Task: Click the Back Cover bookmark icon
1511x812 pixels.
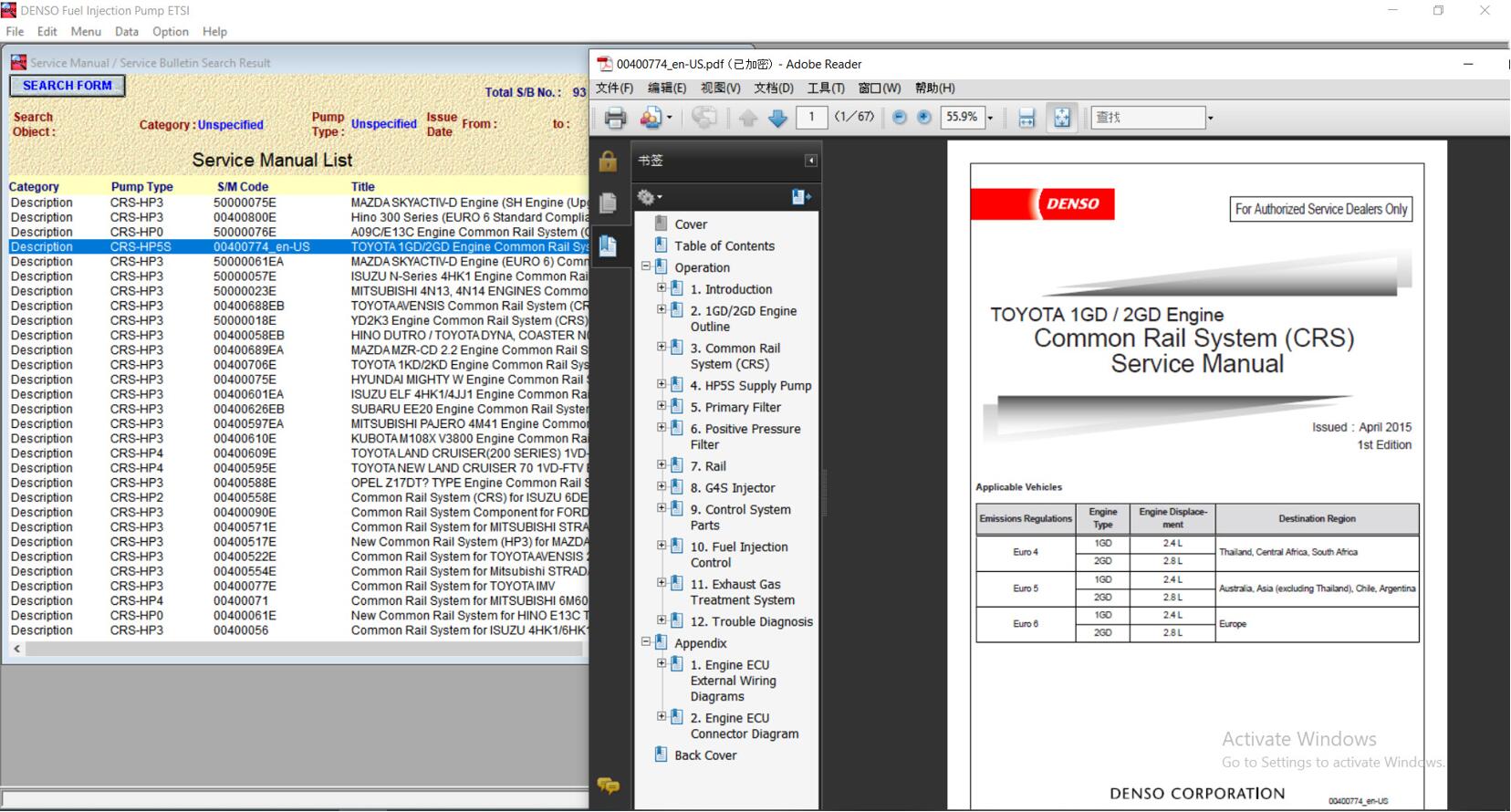Action: (x=662, y=755)
